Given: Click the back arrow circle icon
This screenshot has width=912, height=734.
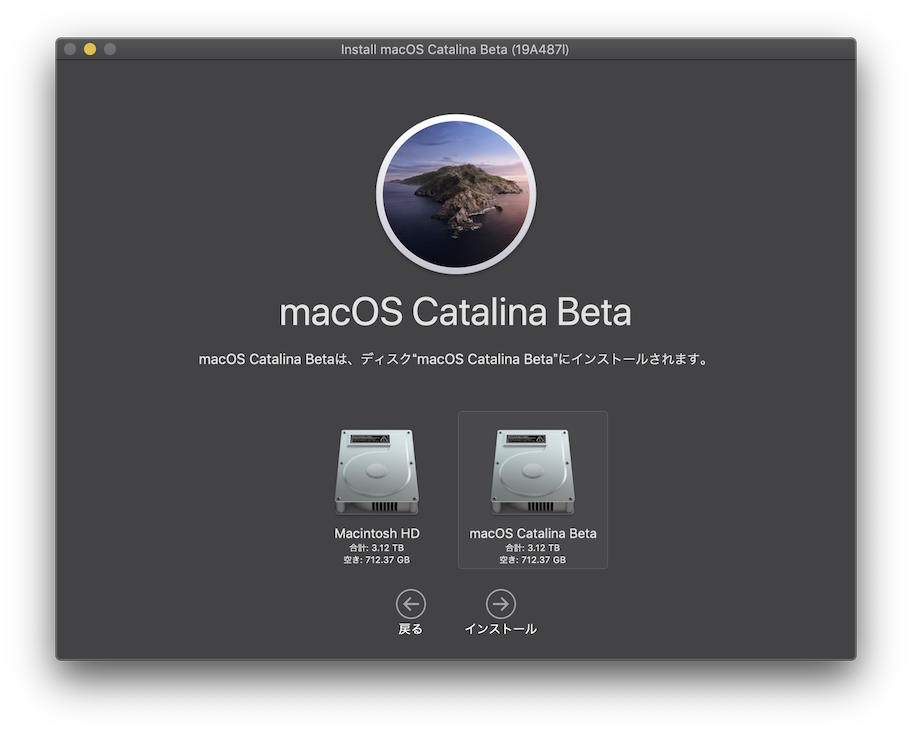Looking at the screenshot, I should (x=411, y=604).
